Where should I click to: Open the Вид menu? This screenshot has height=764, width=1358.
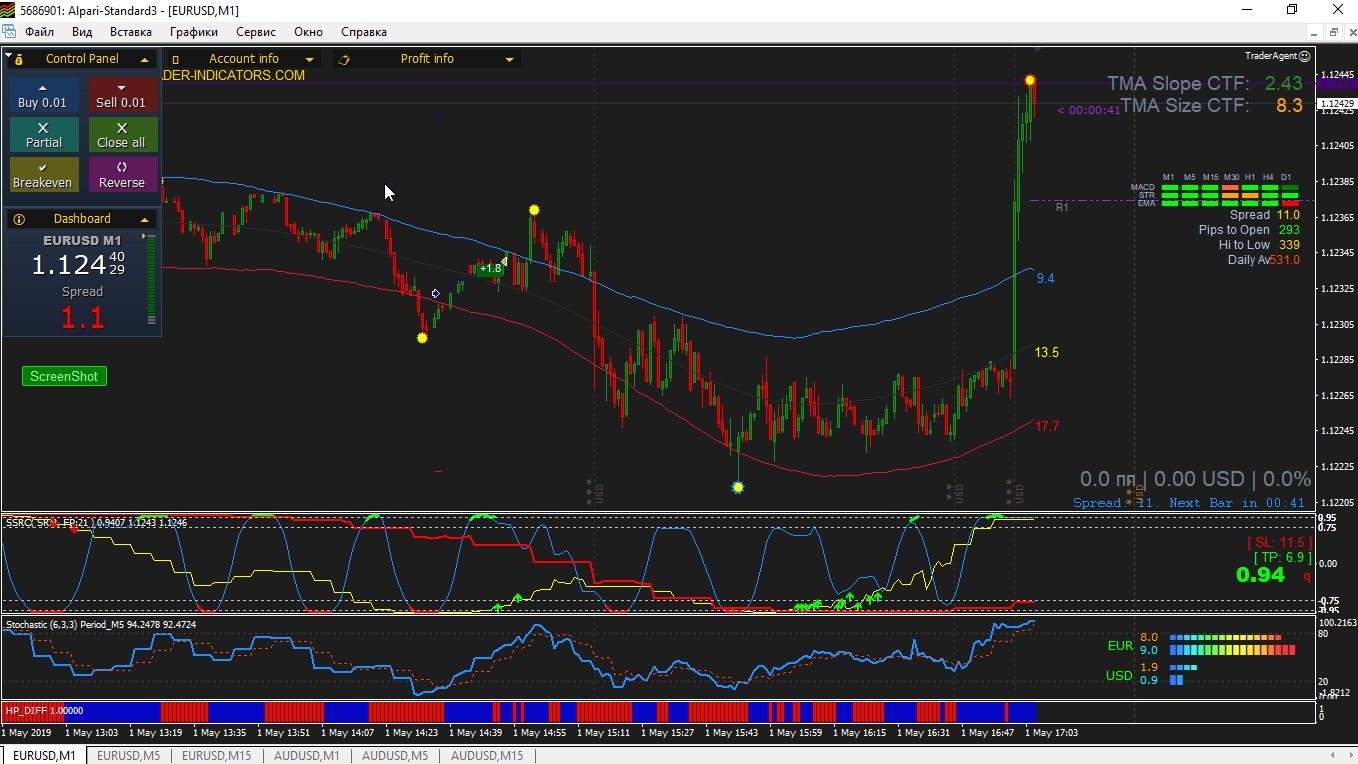coord(82,32)
